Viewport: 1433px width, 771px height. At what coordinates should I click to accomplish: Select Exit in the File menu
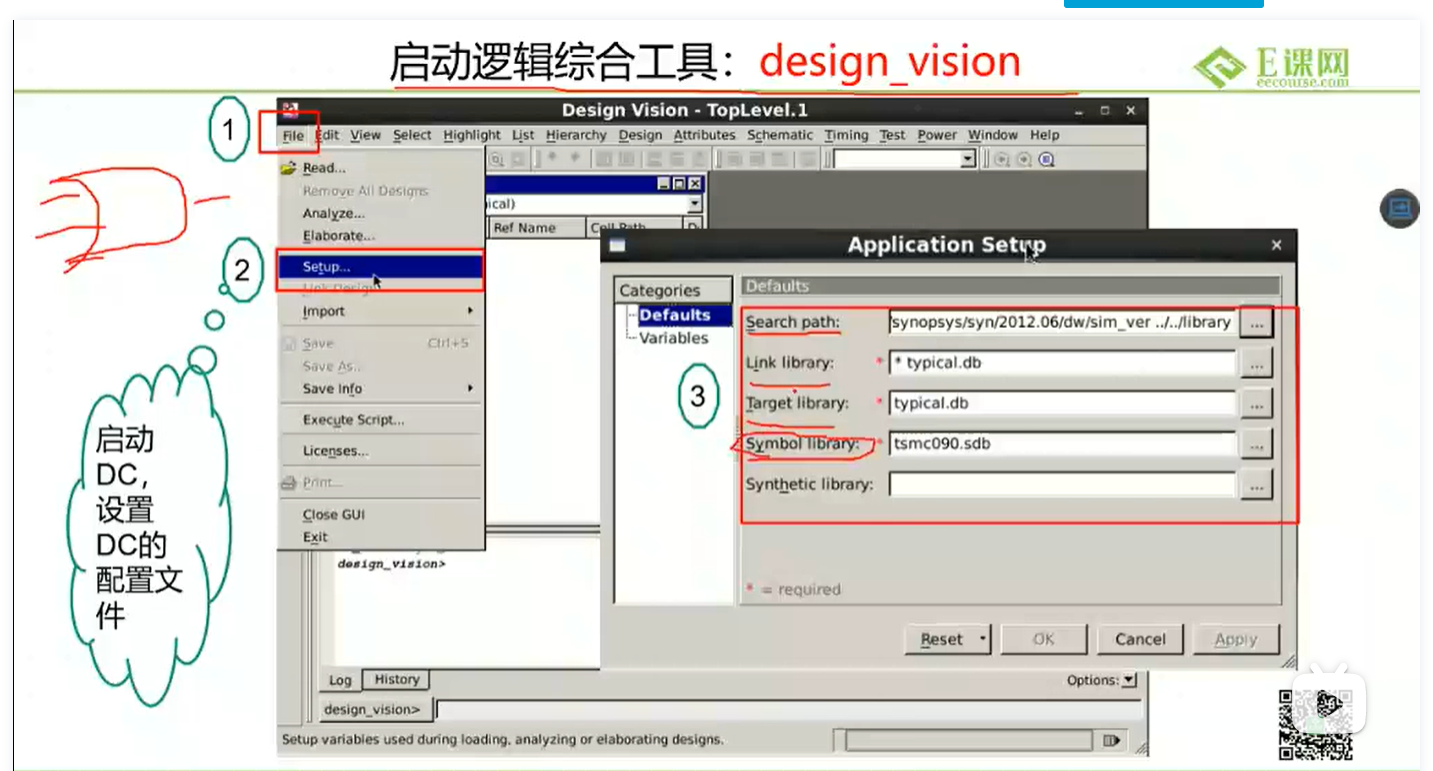click(x=380, y=537)
